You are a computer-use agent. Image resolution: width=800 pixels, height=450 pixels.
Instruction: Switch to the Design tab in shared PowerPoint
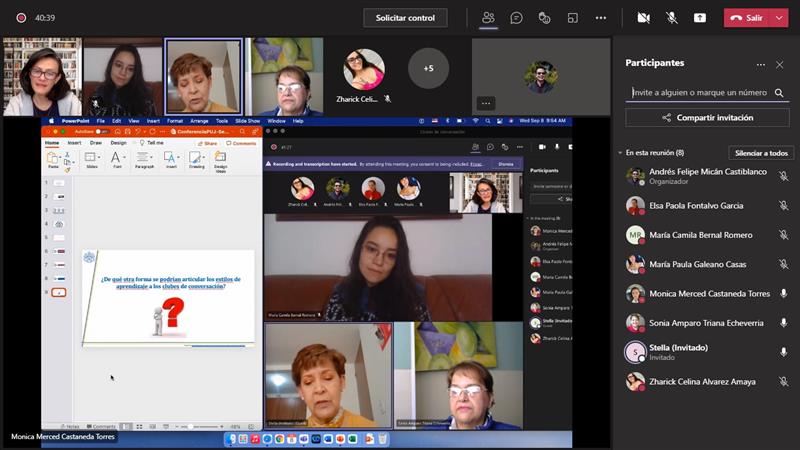(118, 143)
